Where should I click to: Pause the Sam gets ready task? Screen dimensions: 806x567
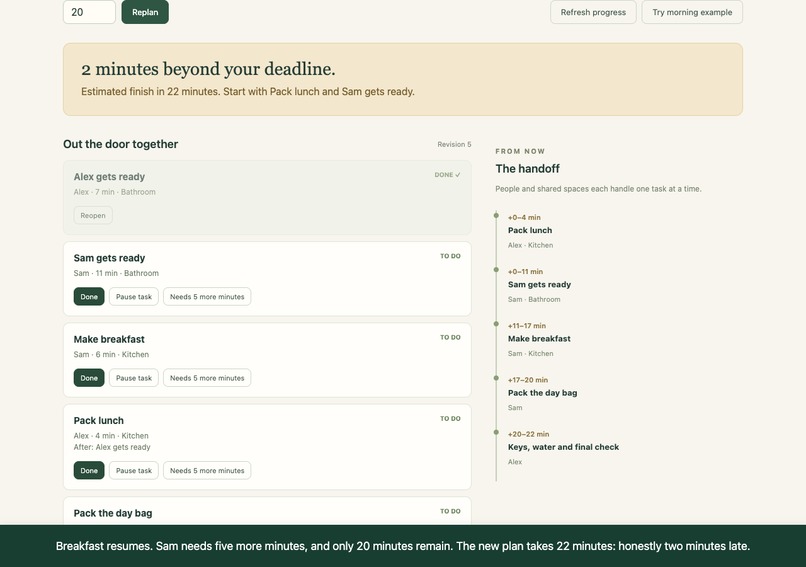coord(134,297)
